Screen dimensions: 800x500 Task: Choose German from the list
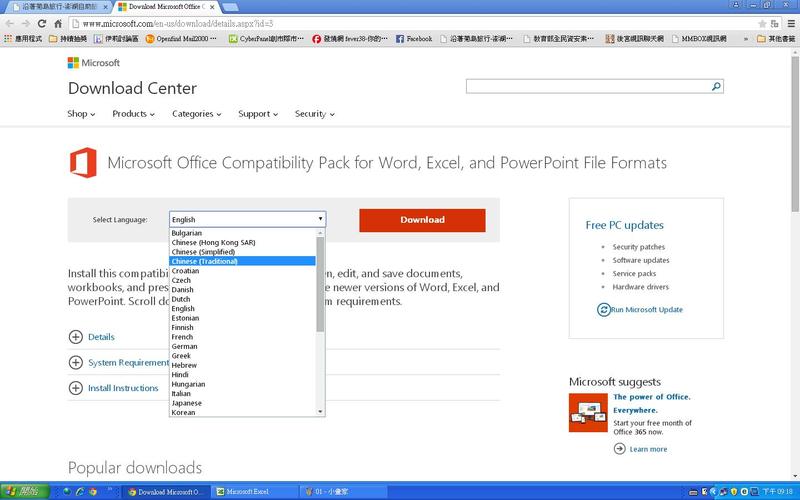(x=242, y=346)
